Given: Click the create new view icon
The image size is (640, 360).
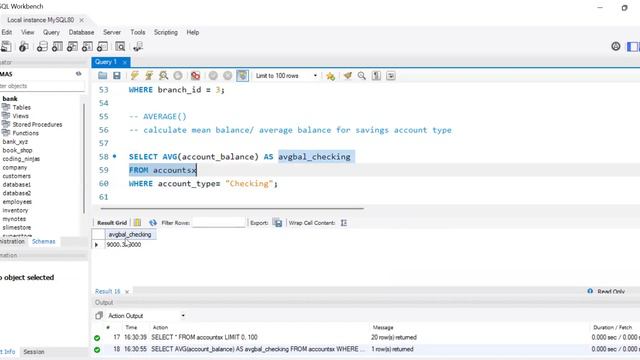Looking at the screenshot, I should click(72, 47).
